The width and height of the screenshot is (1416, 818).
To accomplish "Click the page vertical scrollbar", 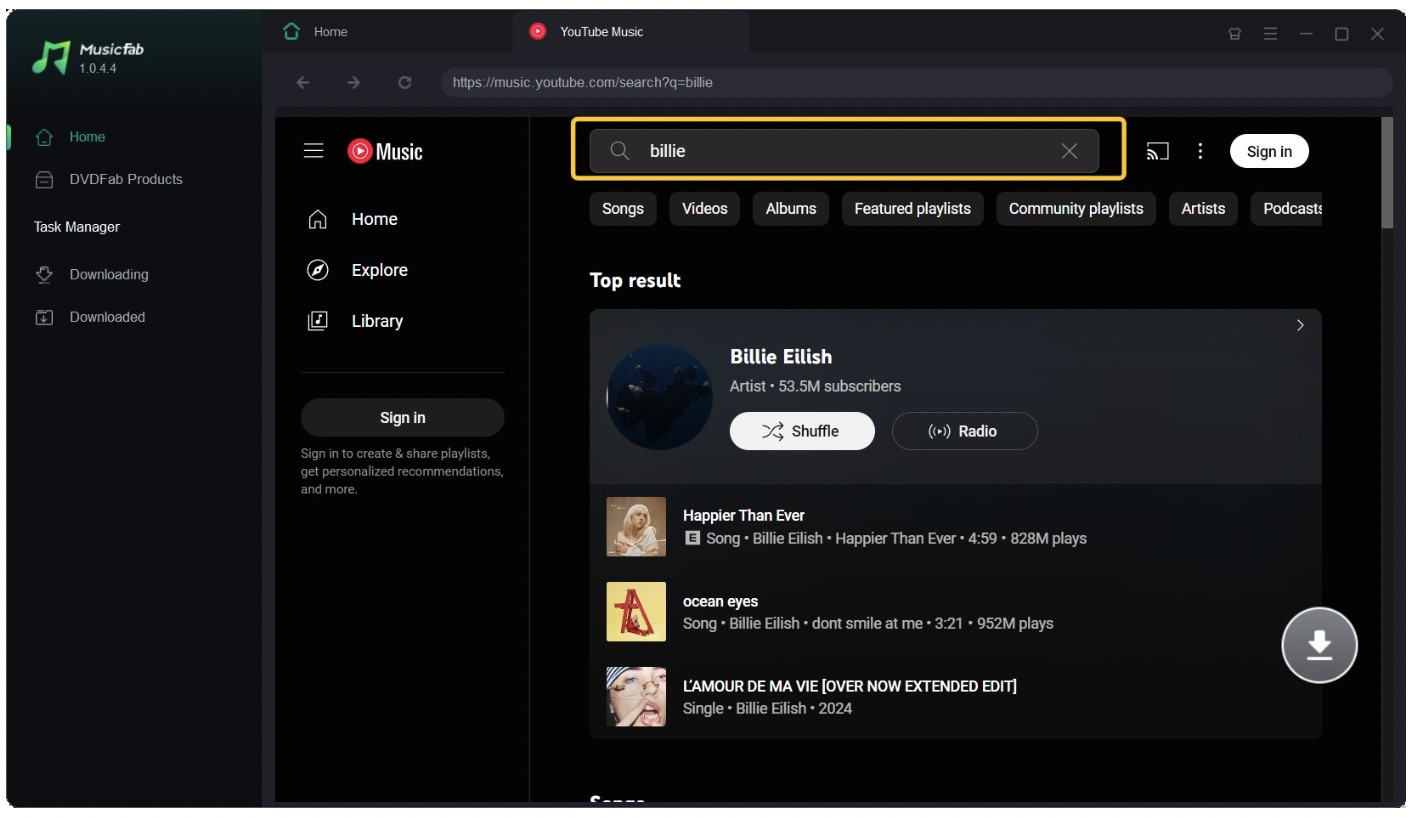I will [1386, 172].
